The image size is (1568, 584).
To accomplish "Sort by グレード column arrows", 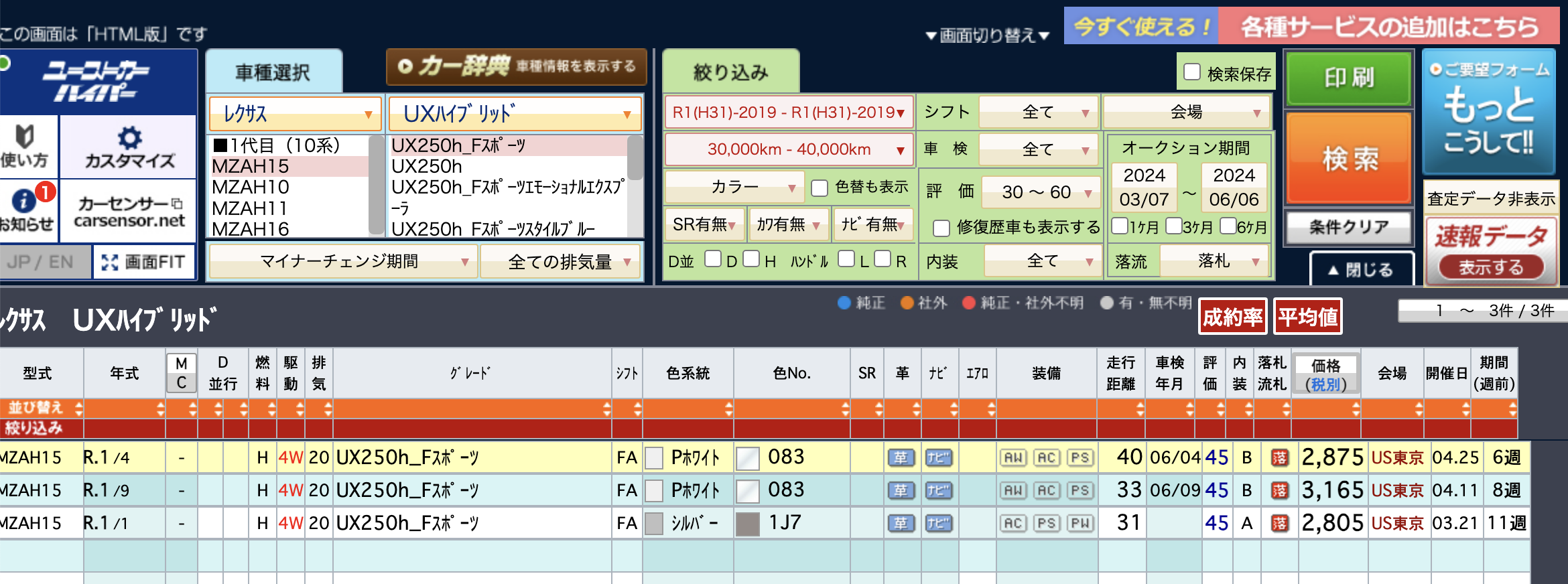I will pos(606,409).
